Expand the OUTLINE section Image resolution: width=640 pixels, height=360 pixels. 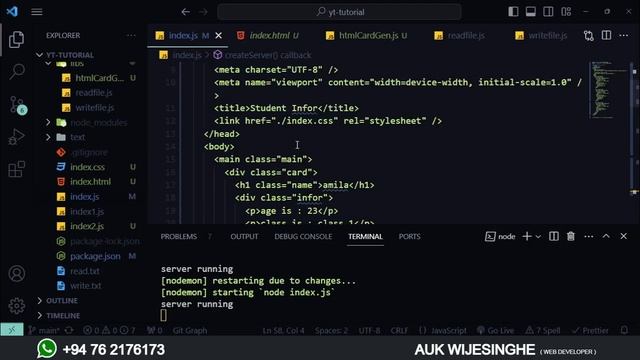(x=61, y=301)
